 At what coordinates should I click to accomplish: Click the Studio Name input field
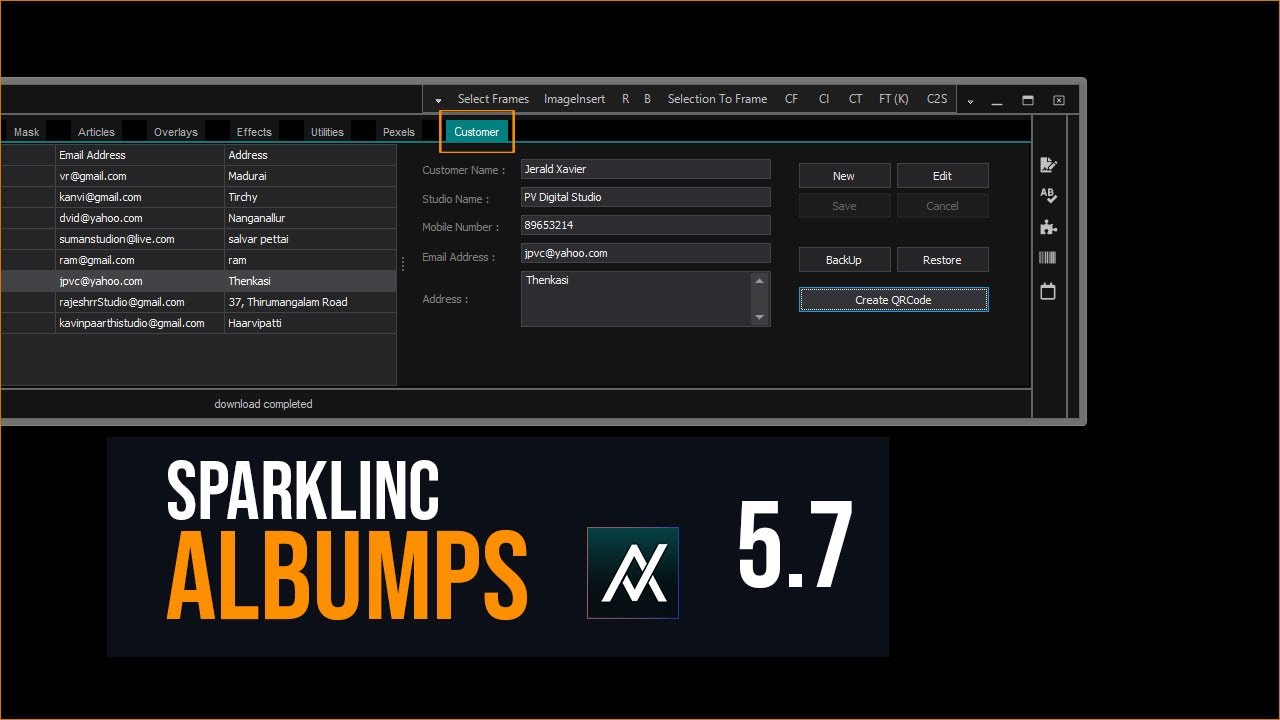pyautogui.click(x=646, y=197)
